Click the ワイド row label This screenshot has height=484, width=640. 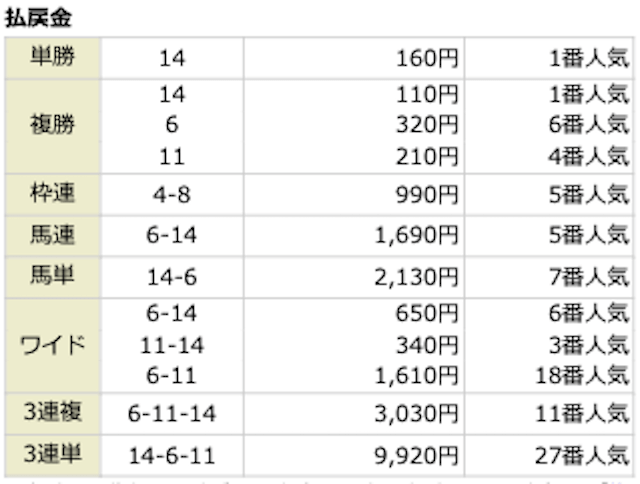pos(52,346)
